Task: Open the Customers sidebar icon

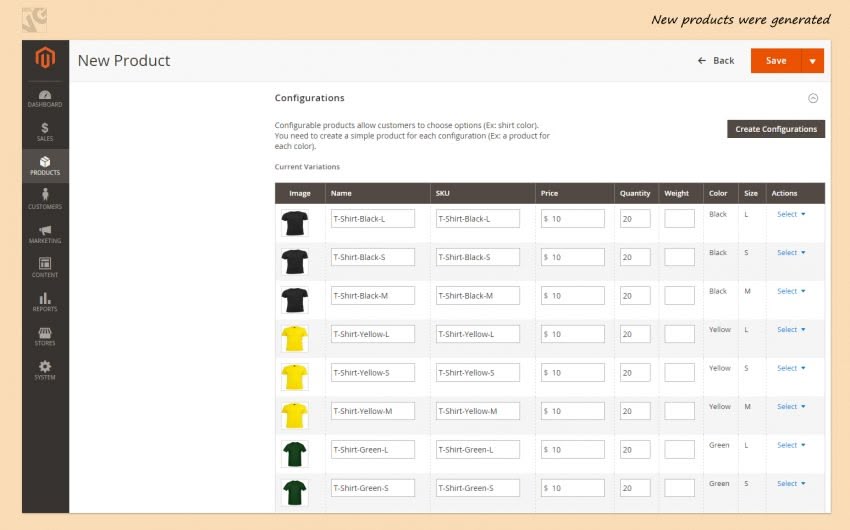Action: coord(45,199)
